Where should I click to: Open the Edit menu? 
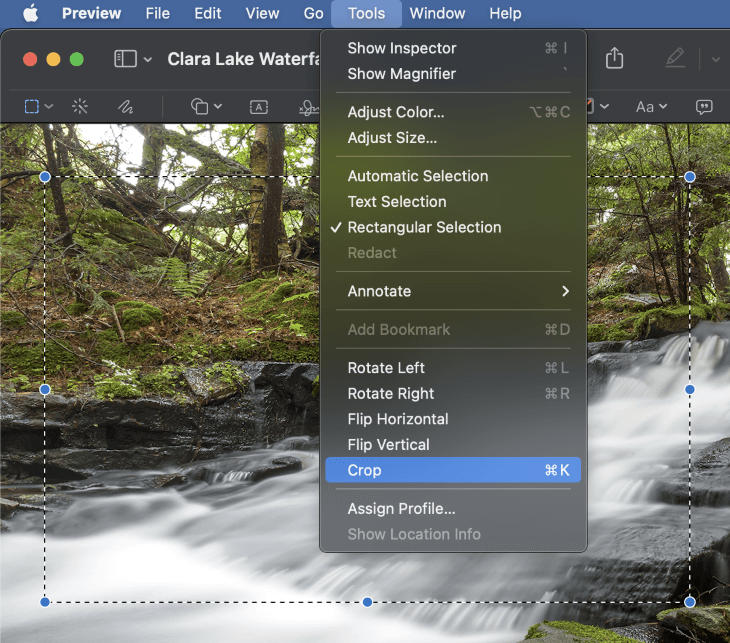[x=208, y=13]
